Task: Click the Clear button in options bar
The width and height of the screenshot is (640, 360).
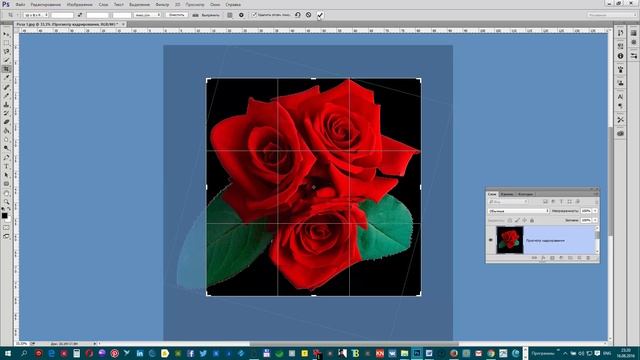Action: (177, 15)
